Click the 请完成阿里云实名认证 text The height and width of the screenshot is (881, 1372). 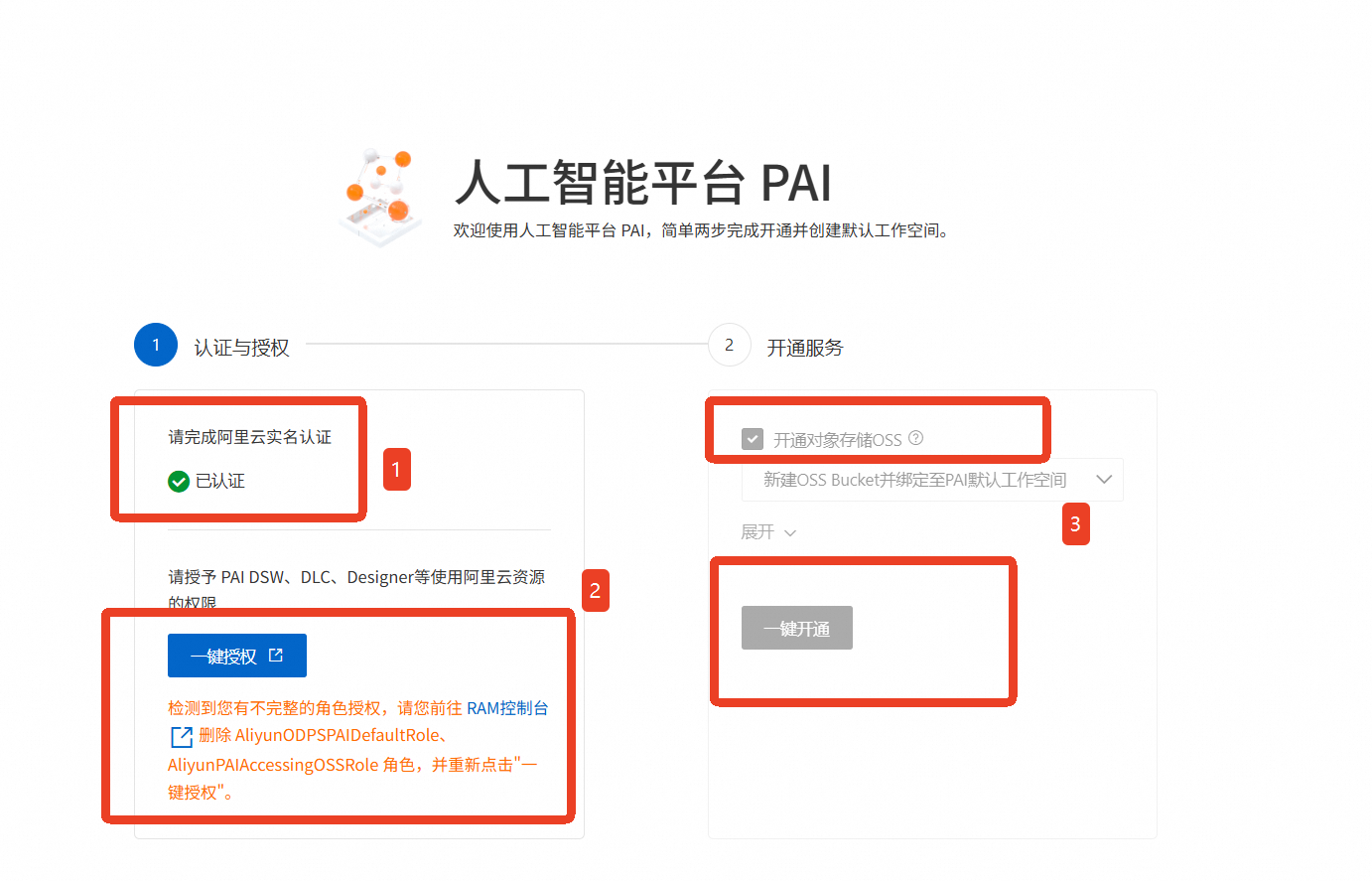(x=250, y=437)
